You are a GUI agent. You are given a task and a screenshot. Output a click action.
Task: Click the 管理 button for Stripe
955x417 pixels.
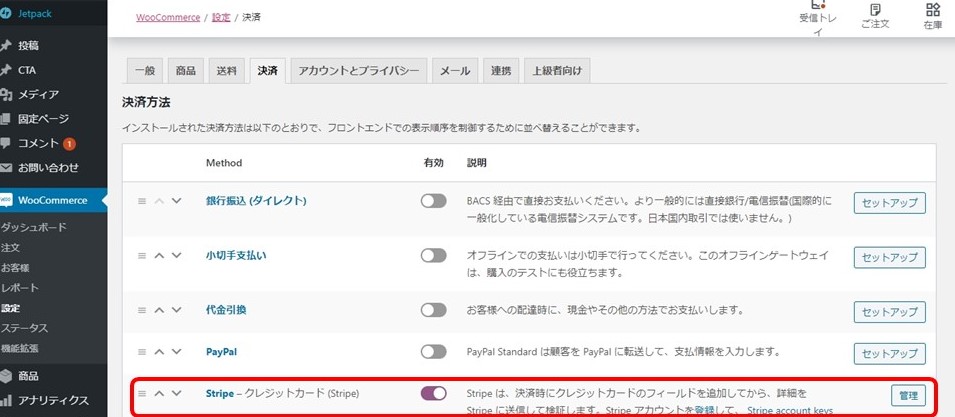pyautogui.click(x=908, y=395)
